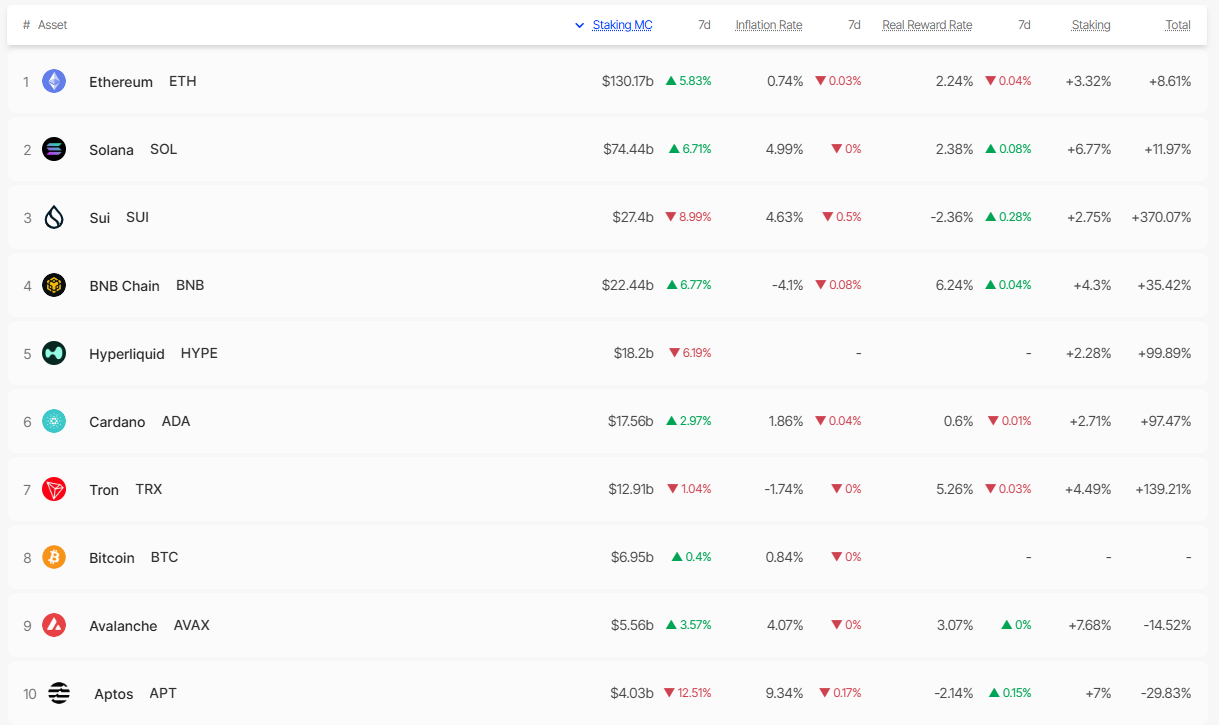Click the Solana logo icon
This screenshot has width=1219, height=725.
54,149
